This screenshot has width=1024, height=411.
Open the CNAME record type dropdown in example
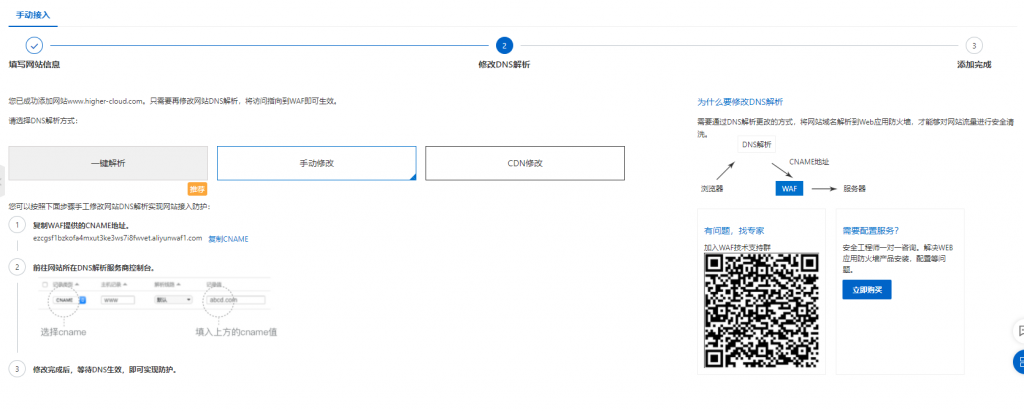(71, 300)
